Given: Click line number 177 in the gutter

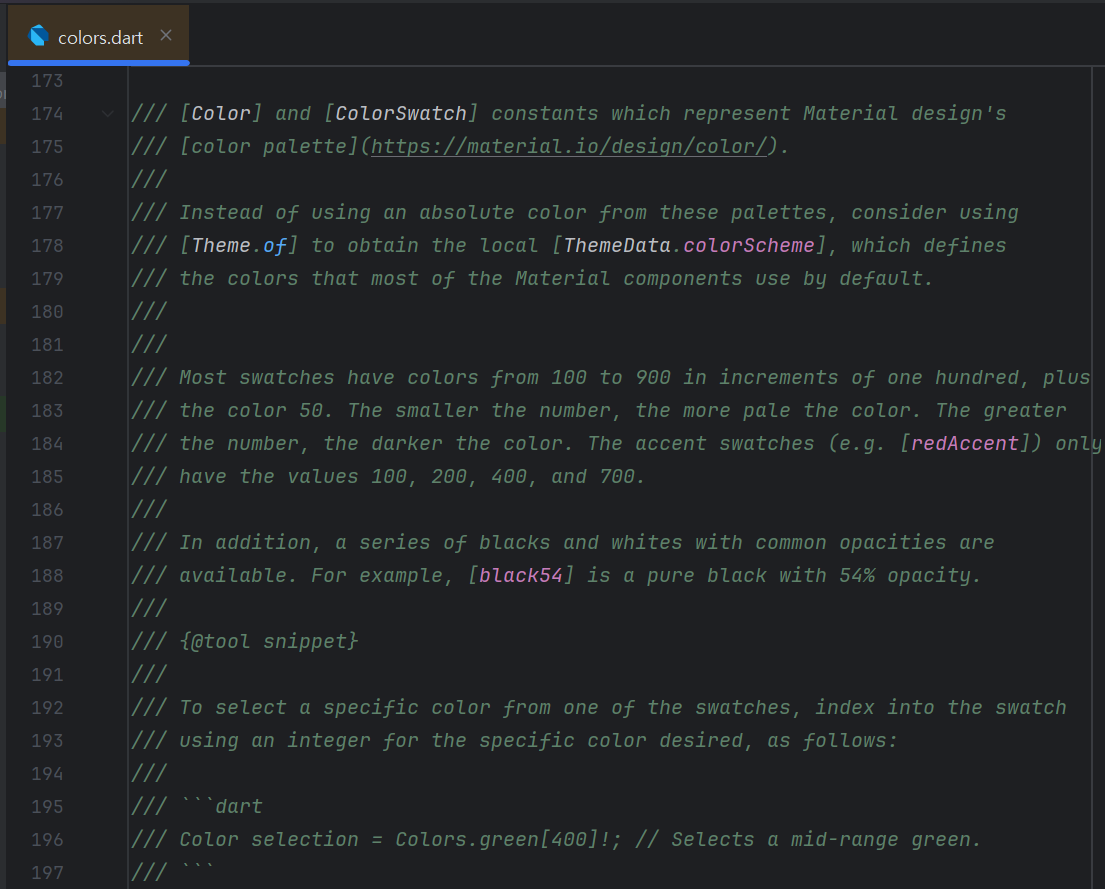Looking at the screenshot, I should click(x=47, y=213).
